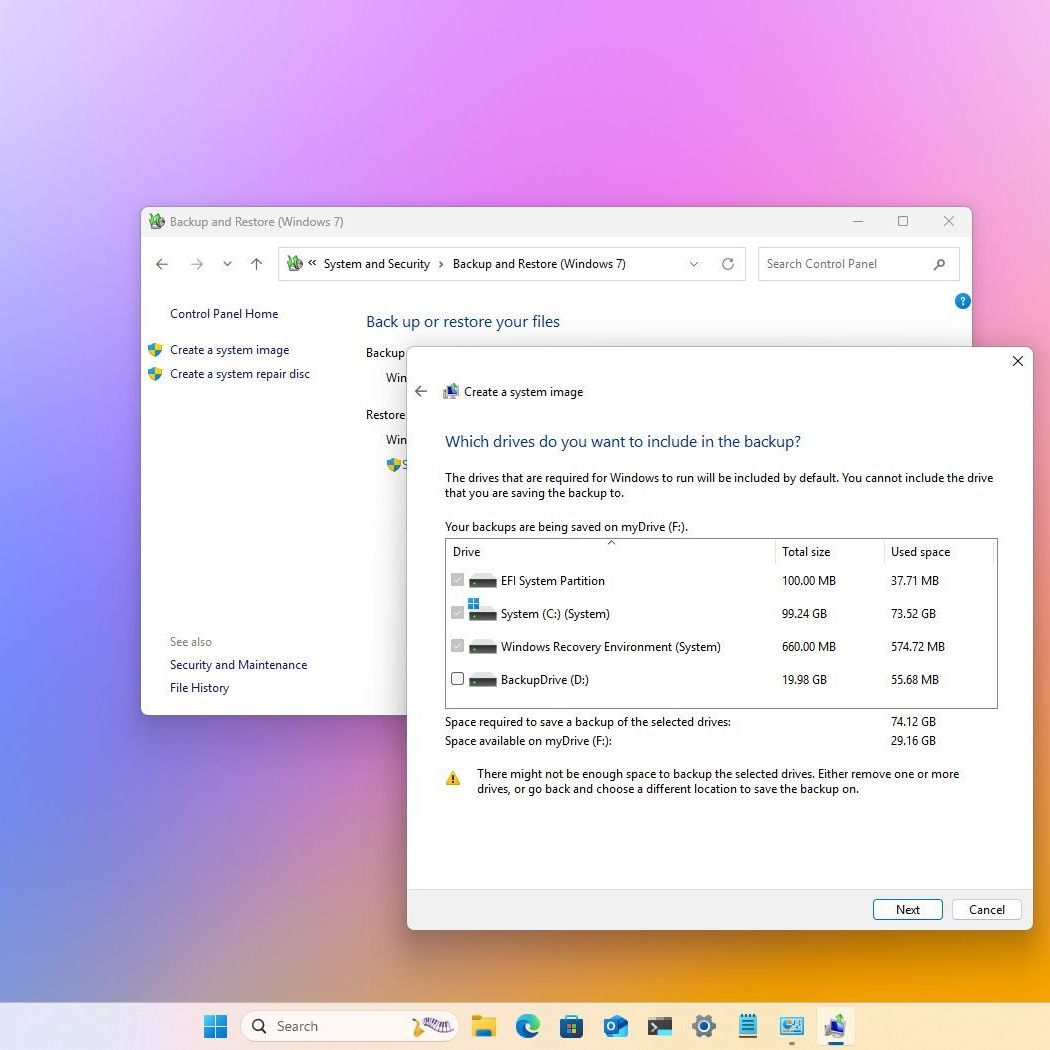
Task: Open Terminal from the taskbar
Action: (x=660, y=1026)
